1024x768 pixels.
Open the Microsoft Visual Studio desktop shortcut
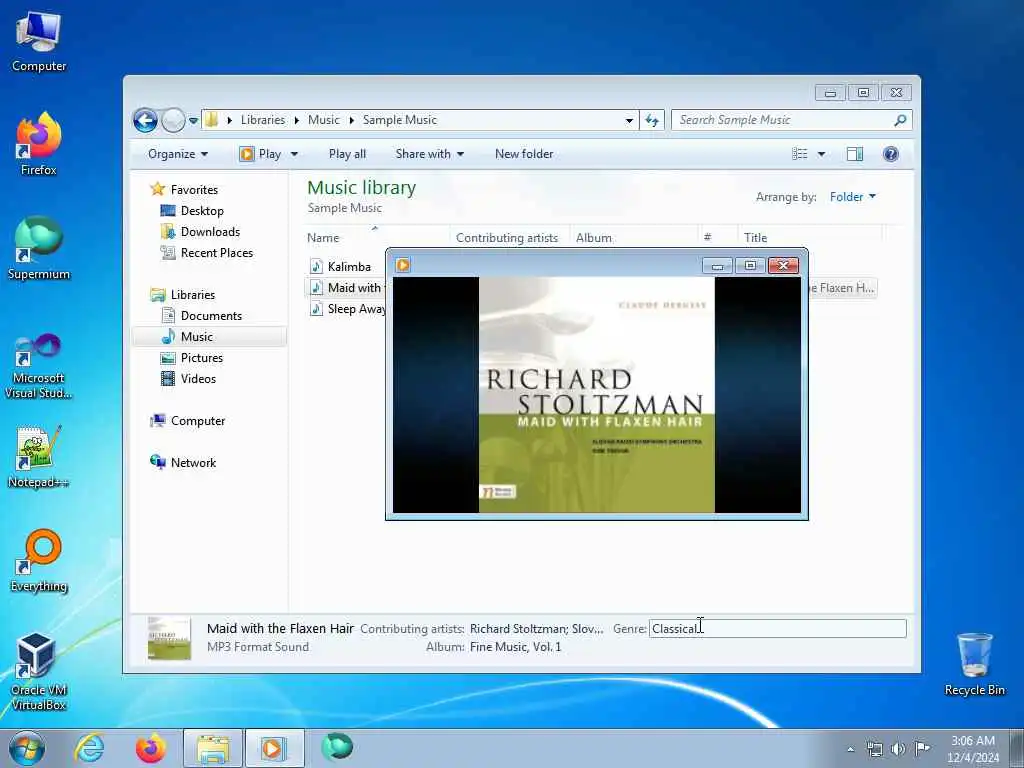pyautogui.click(x=39, y=366)
